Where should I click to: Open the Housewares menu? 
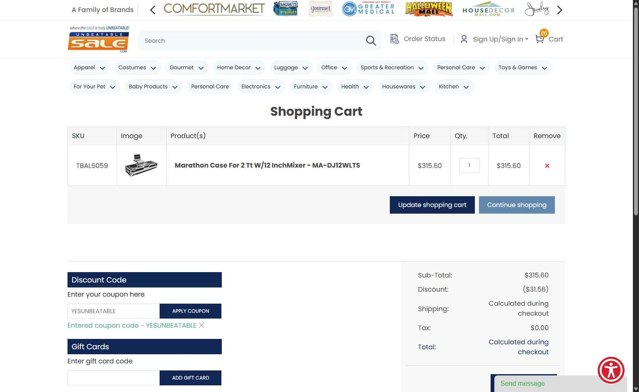[403, 87]
